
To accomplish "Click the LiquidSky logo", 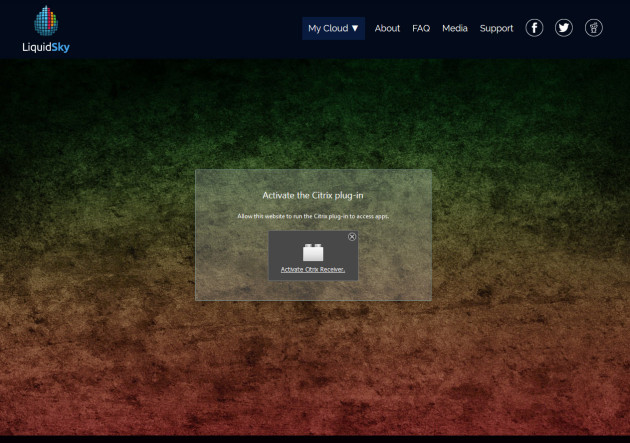I will pos(46,29).
